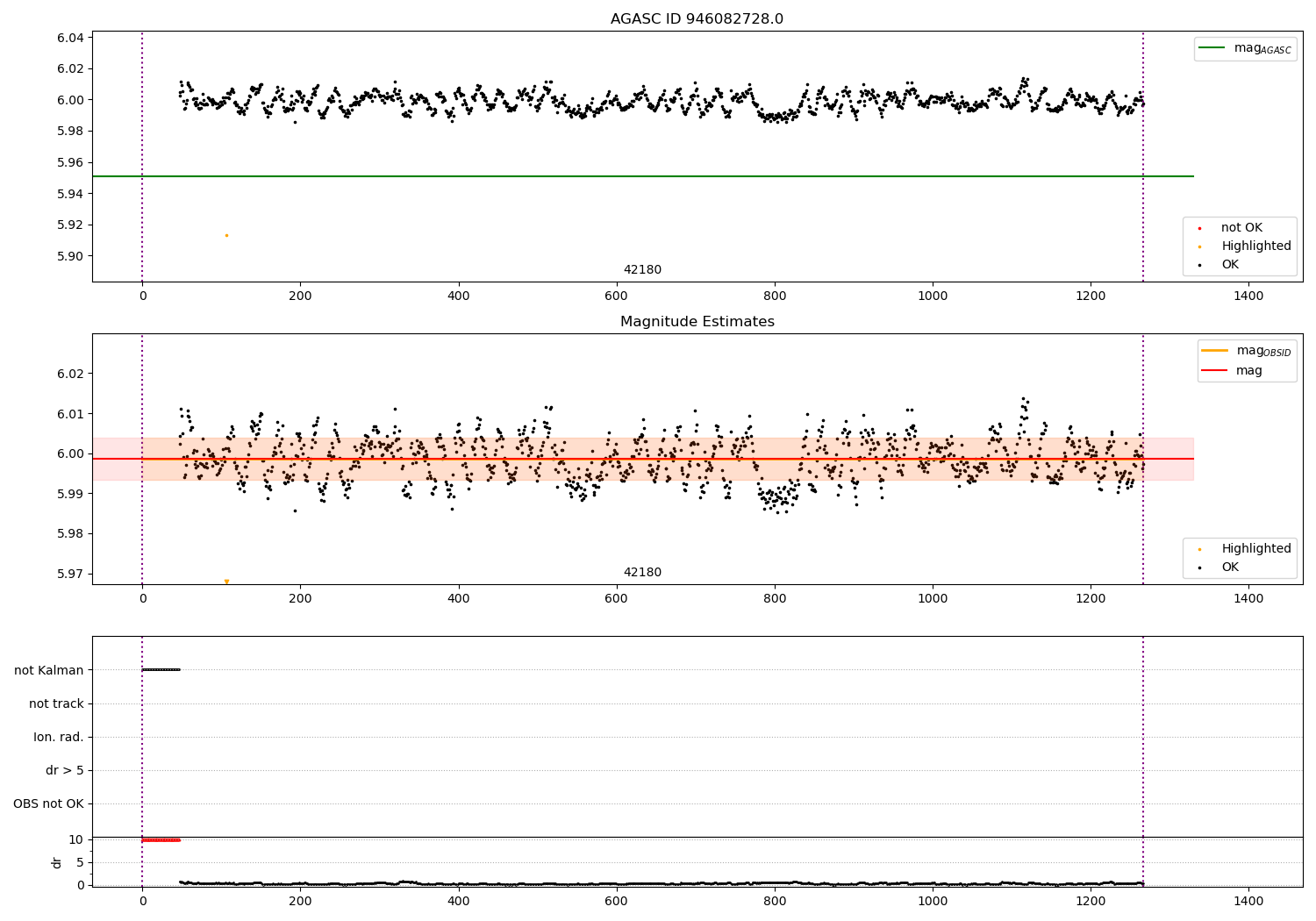The height and width of the screenshot is (921, 1316).
Task: Click the "dr > 5" row label
Action: [65, 770]
